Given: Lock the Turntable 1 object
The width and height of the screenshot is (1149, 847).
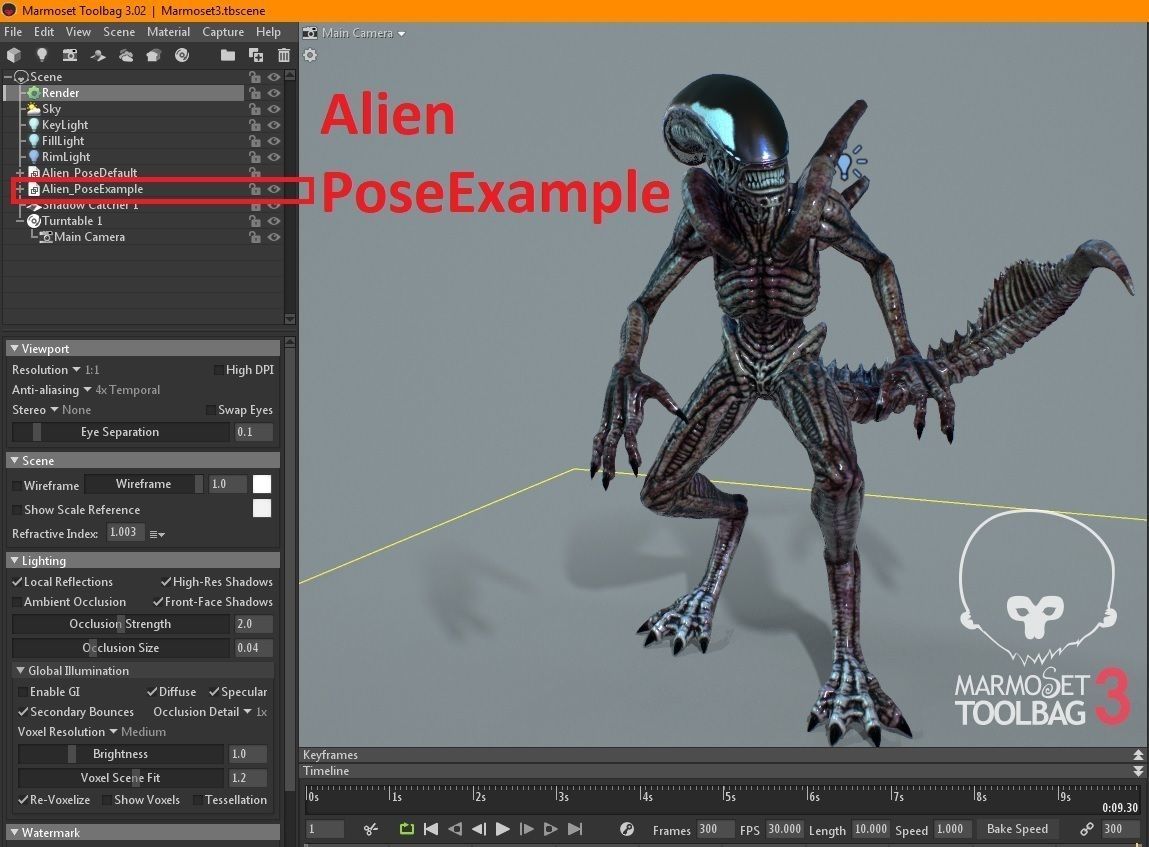Looking at the screenshot, I should (254, 221).
